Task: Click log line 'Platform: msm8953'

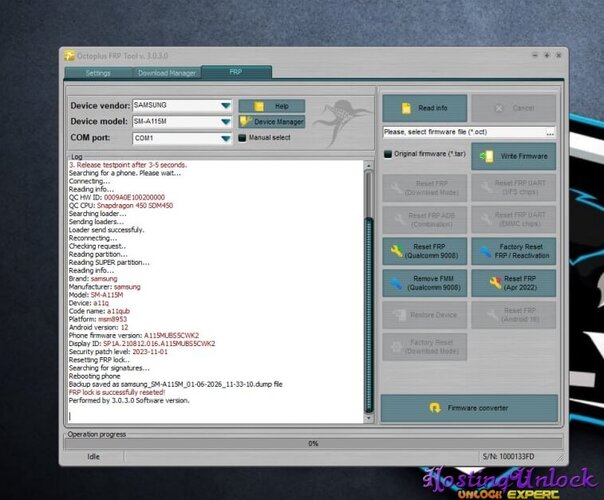Action: pyautogui.click(x=98, y=319)
